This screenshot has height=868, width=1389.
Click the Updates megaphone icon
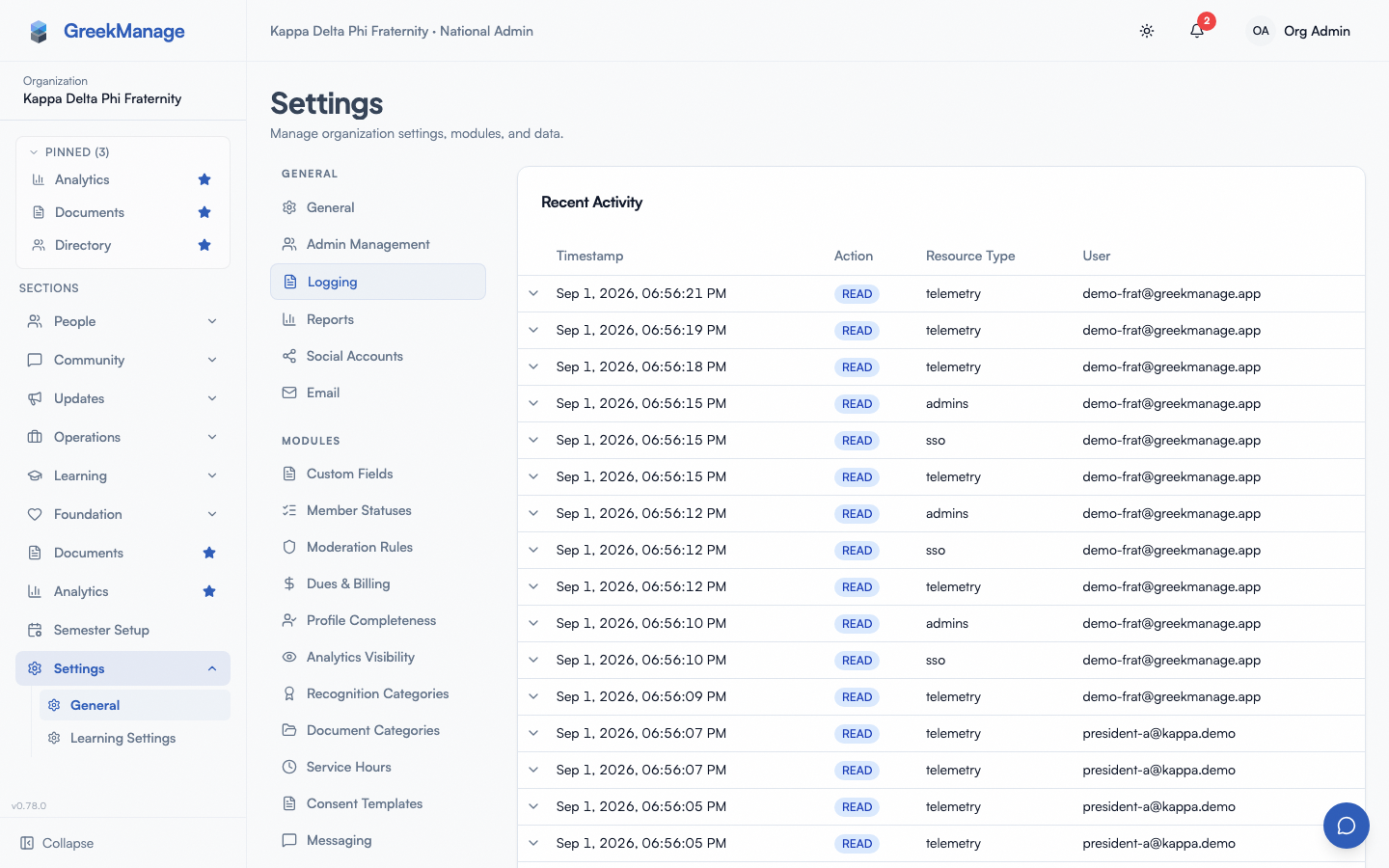click(35, 398)
